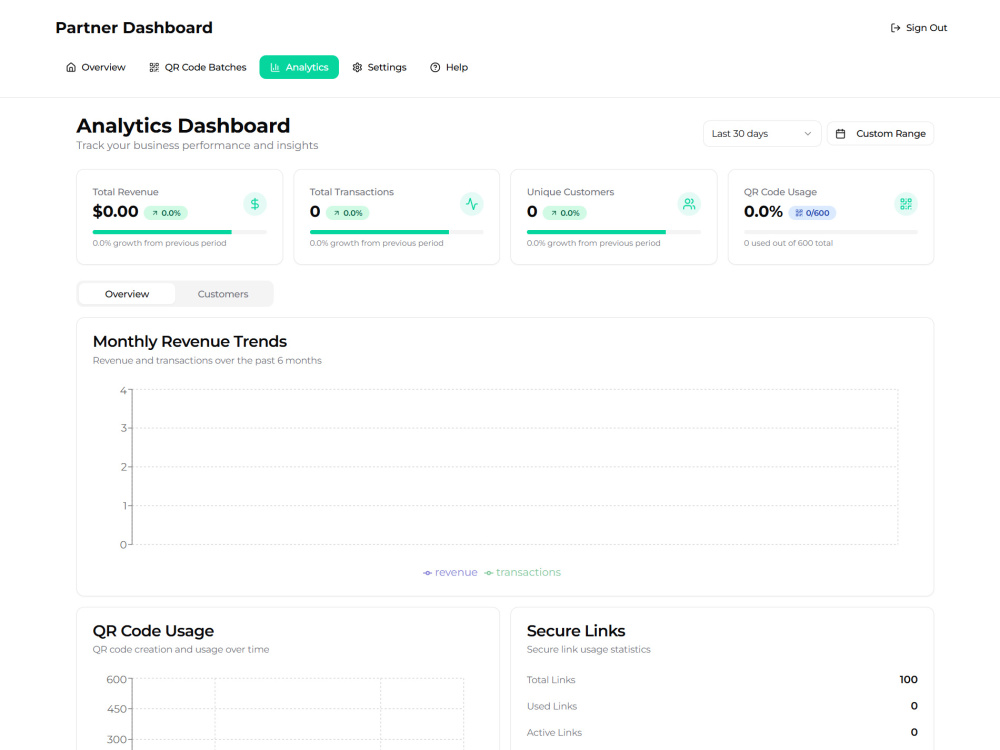This screenshot has width=1000, height=750.
Task: Go to the Overview navigation tab
Action: [x=96, y=68]
